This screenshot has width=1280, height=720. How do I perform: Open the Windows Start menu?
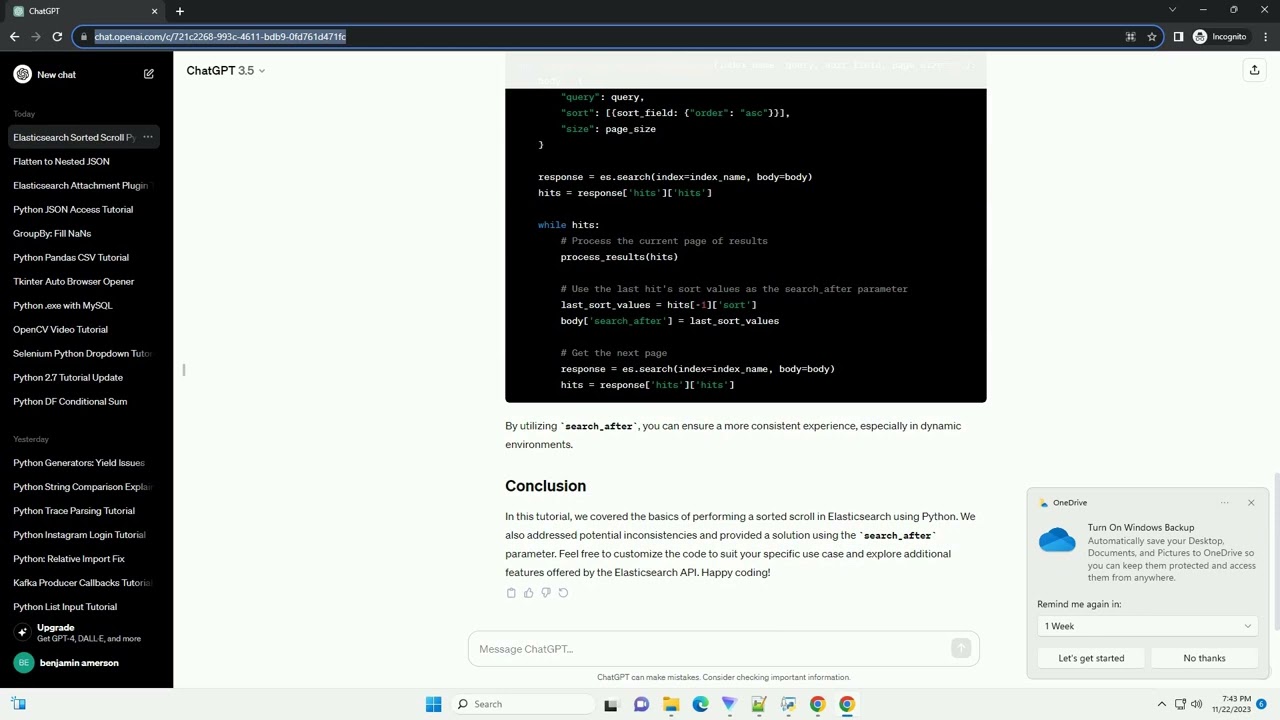coord(433,704)
